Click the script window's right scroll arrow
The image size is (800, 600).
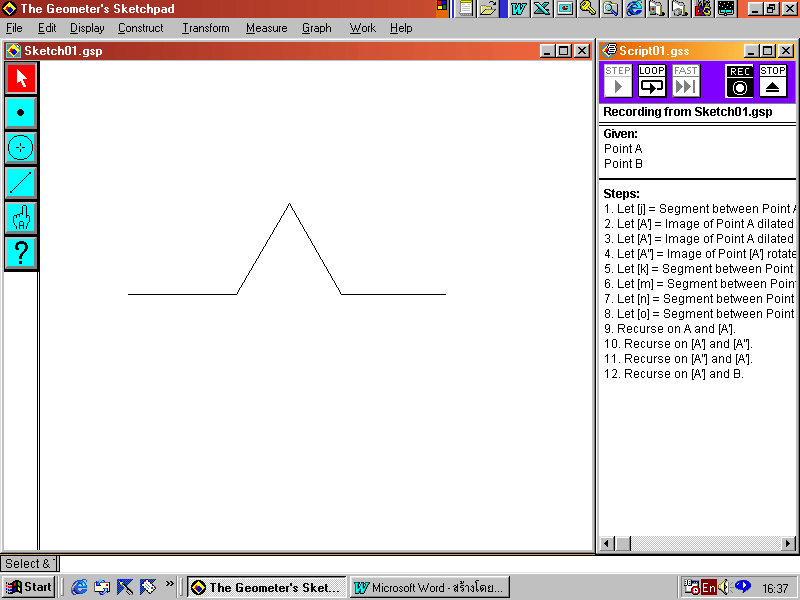pyautogui.click(x=788, y=543)
